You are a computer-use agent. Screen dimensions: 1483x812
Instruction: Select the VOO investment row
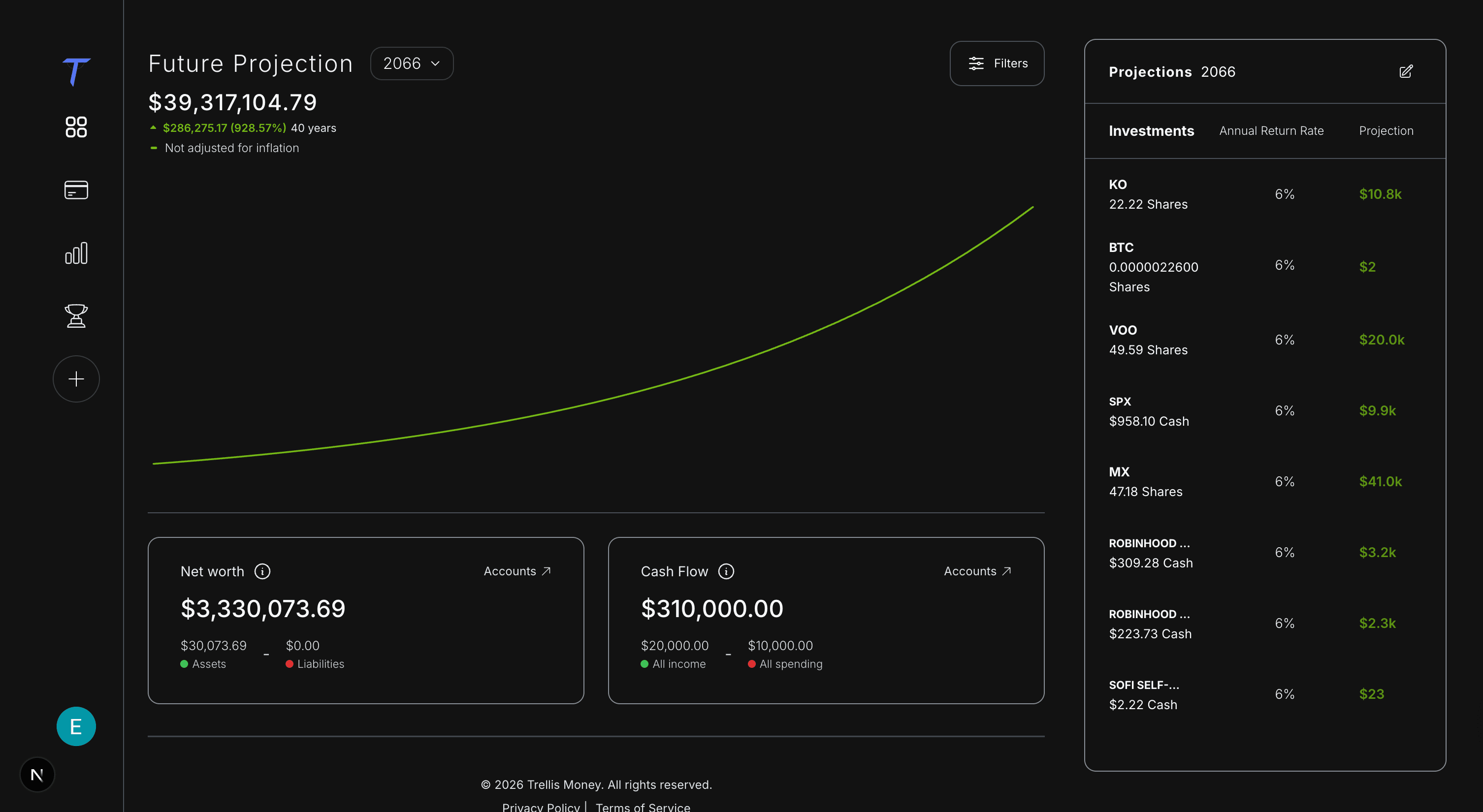(1265, 340)
